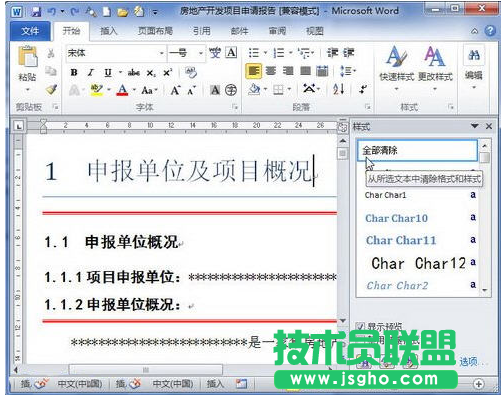Click the Justify alignment icon
501x395 pixels.
click(x=305, y=71)
